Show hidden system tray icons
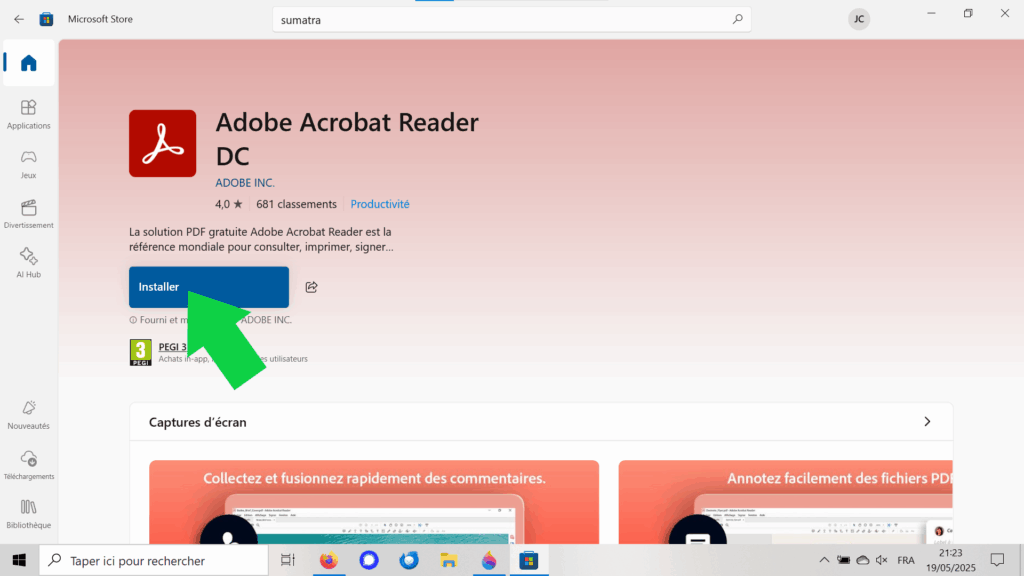Viewport: 1024px width, 576px height. pos(824,560)
